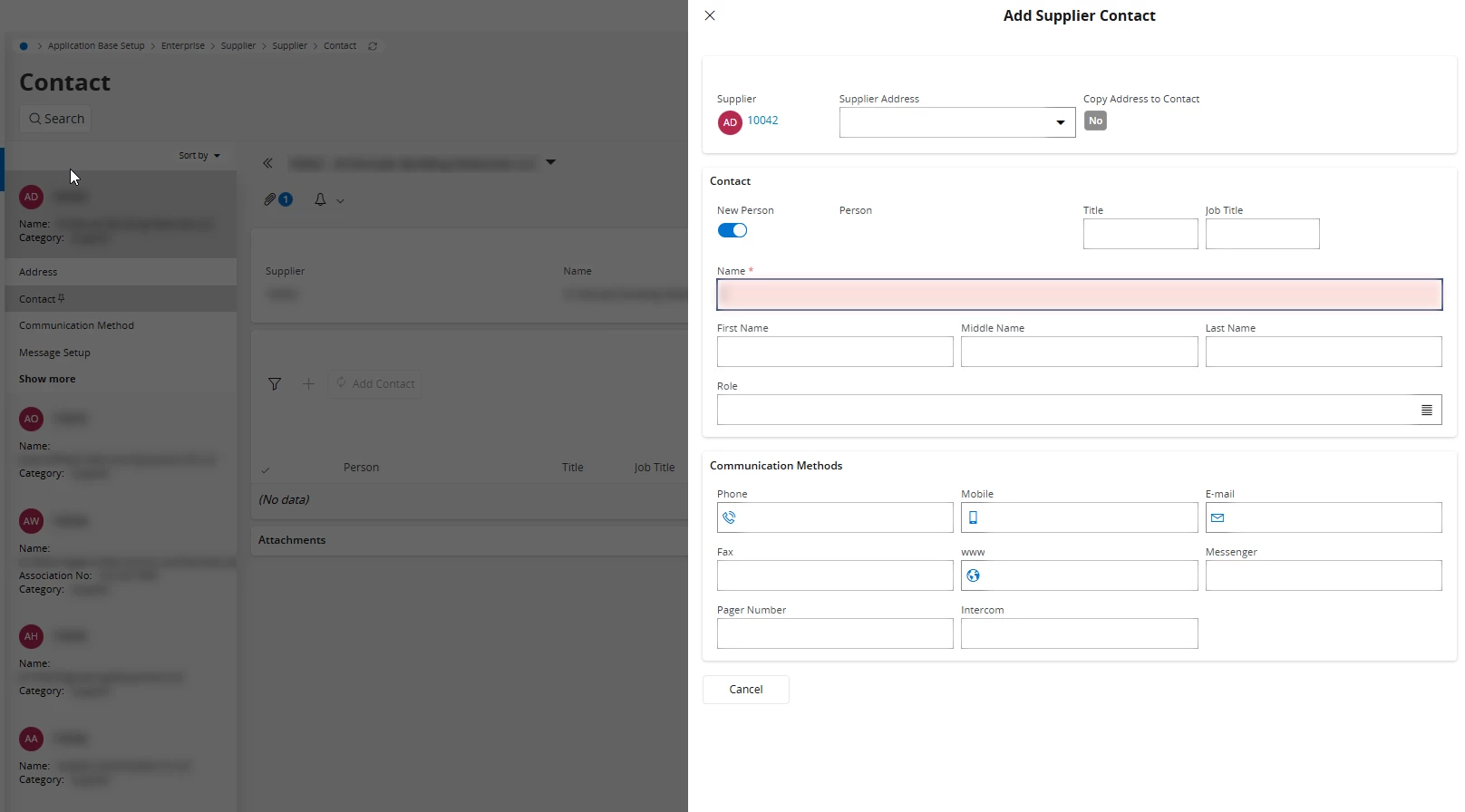The width and height of the screenshot is (1465, 812).
Task: Click the Role list-of-values icon
Action: pos(1426,411)
